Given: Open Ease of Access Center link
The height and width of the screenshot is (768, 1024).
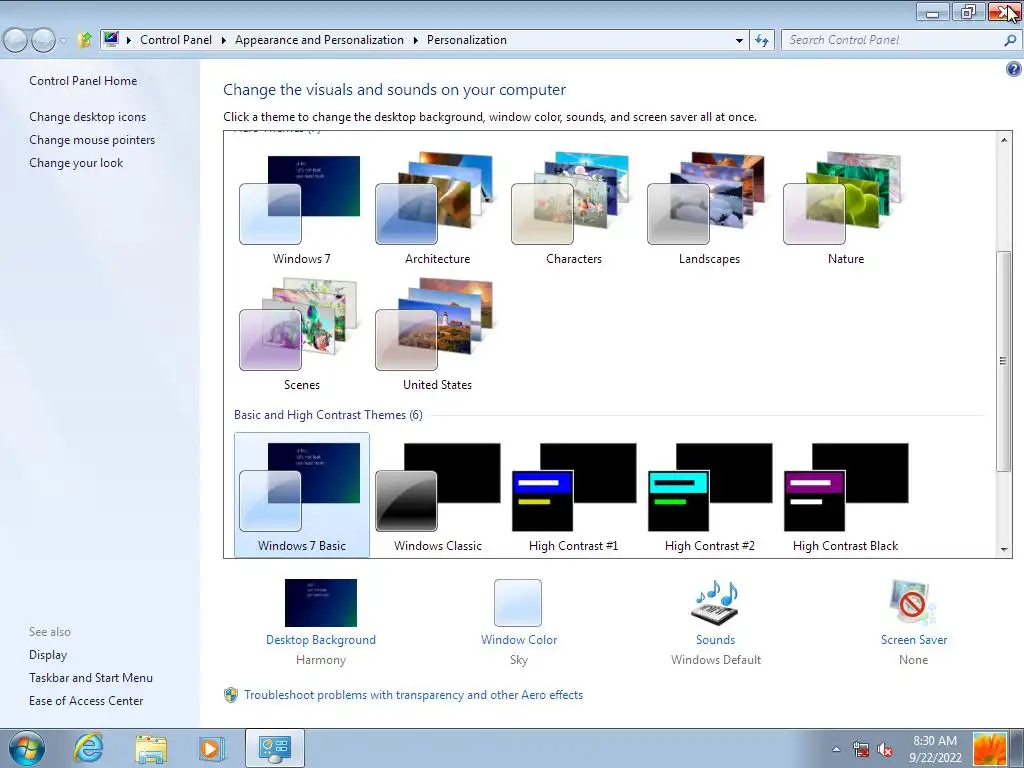Looking at the screenshot, I should [86, 701].
